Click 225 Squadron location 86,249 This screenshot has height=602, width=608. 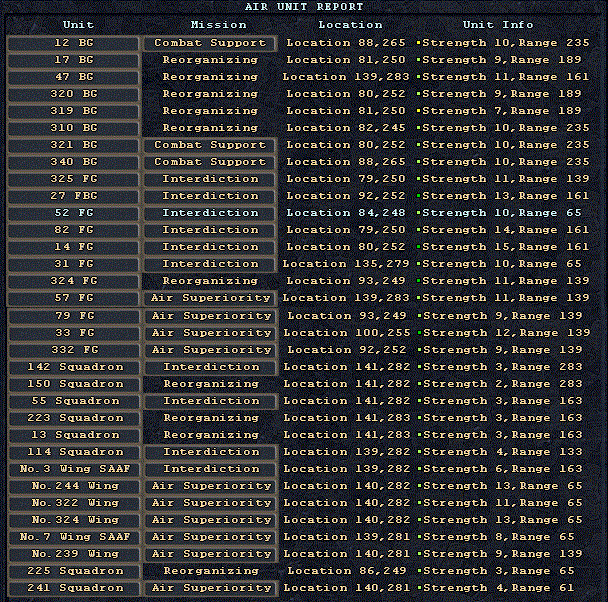347,571
